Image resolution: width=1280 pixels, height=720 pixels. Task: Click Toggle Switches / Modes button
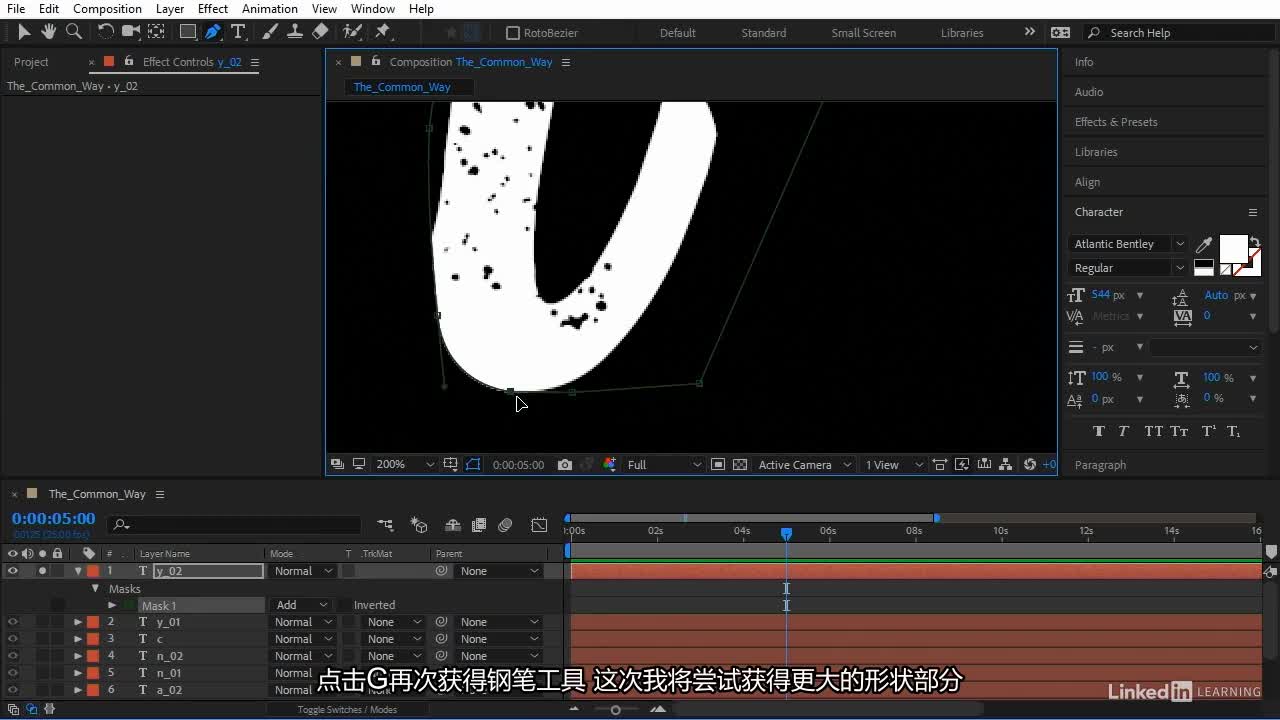click(347, 710)
